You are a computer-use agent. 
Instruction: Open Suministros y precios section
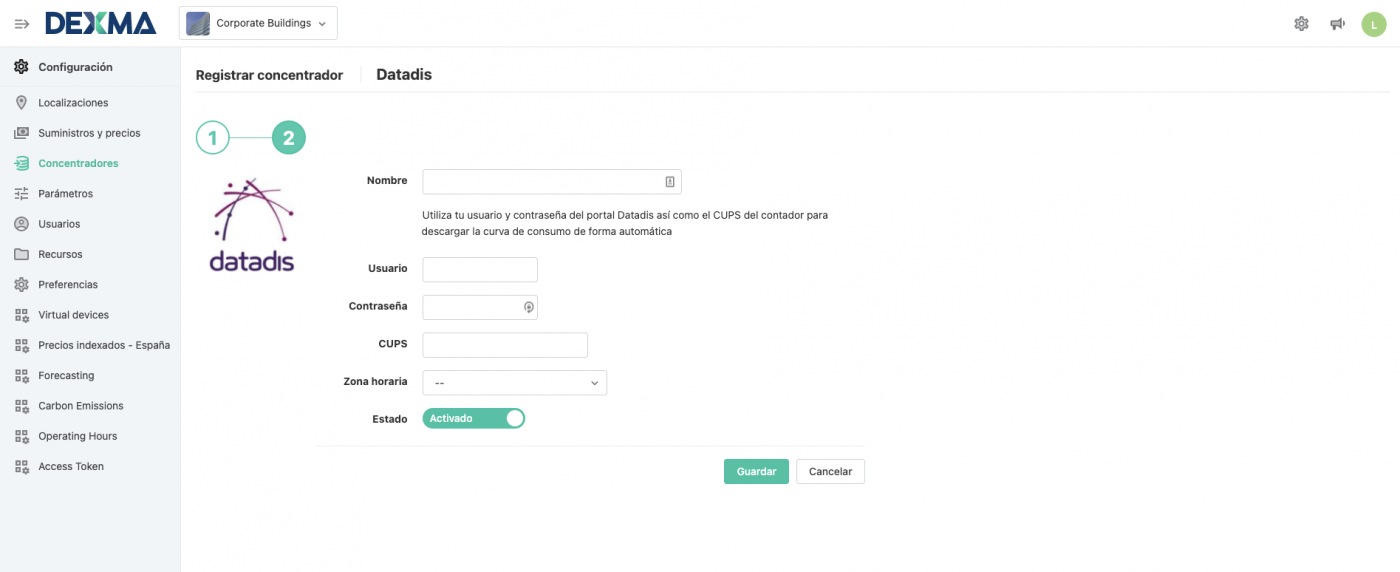coord(89,133)
